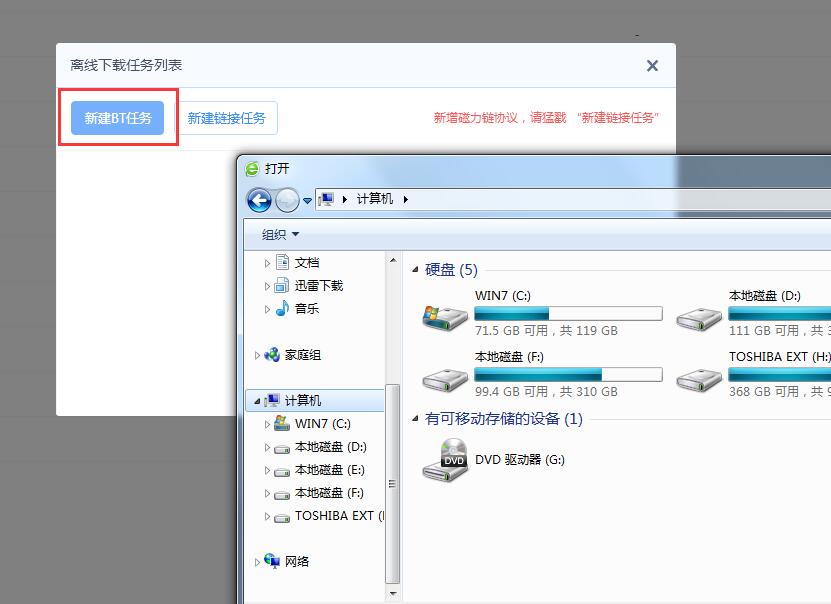Select 网络 in the navigation pane
Image resolution: width=831 pixels, height=604 pixels.
click(x=297, y=561)
